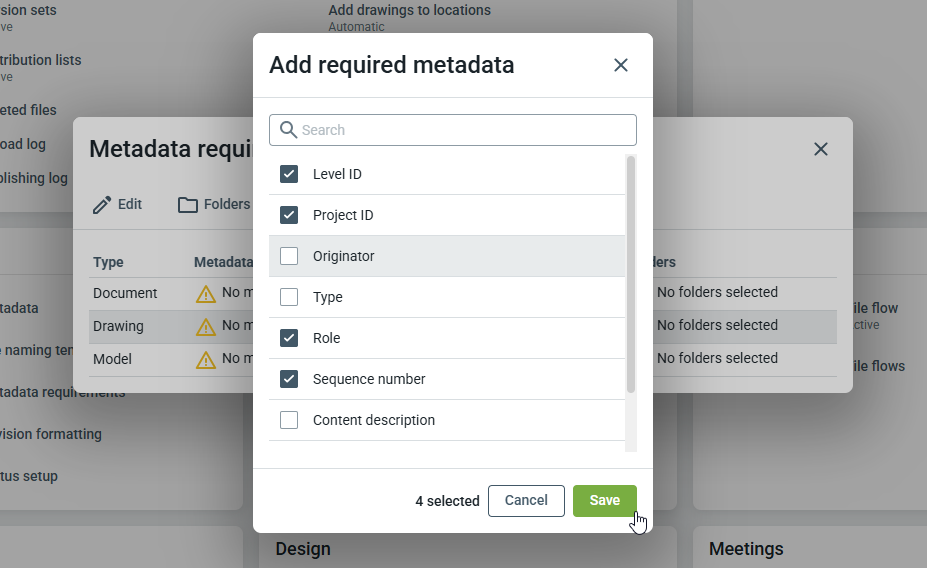Click warning icon in Drawing row
Viewport: 927px width, 568px height.
pyautogui.click(x=206, y=327)
